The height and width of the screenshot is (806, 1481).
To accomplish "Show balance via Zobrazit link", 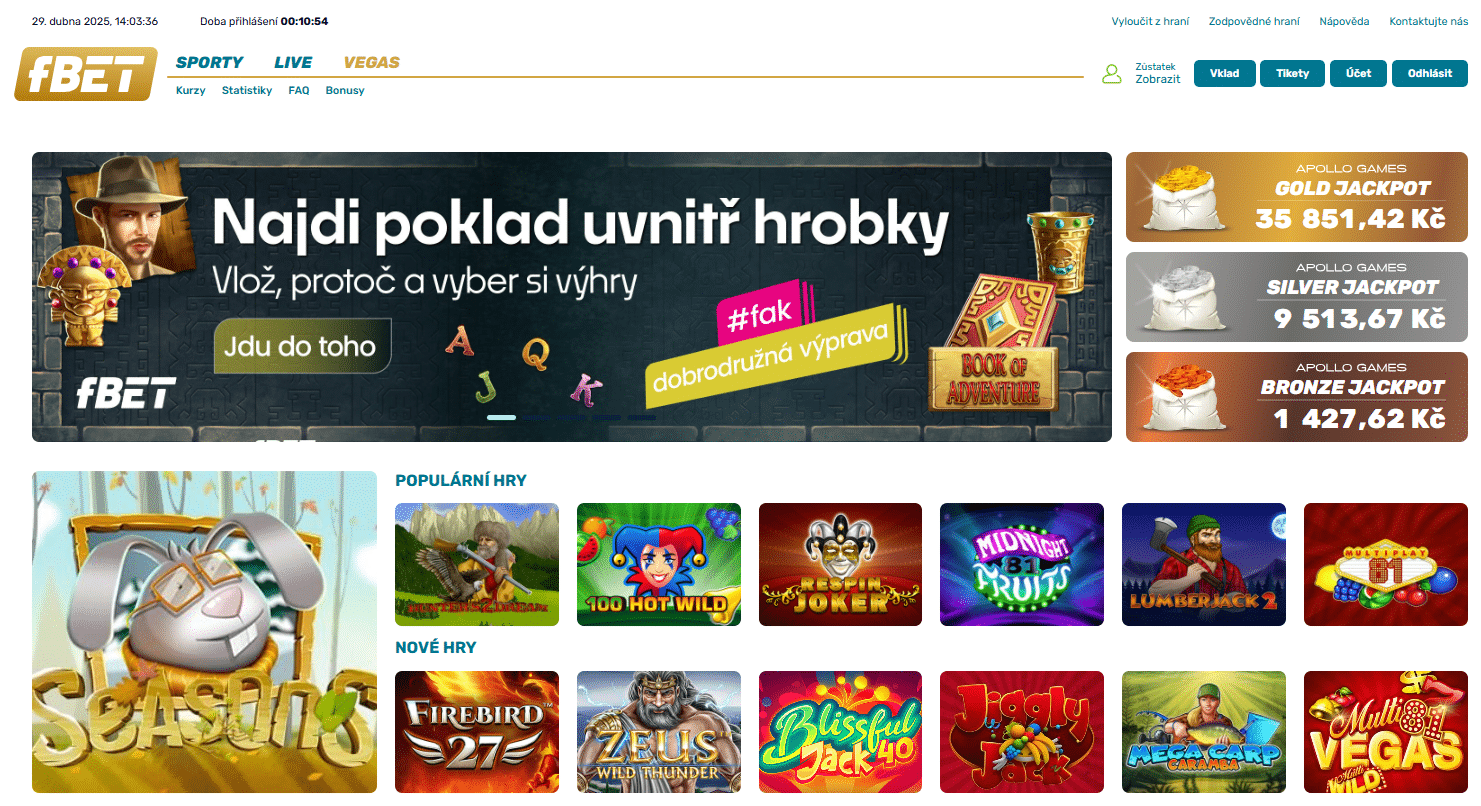I will (x=1158, y=79).
